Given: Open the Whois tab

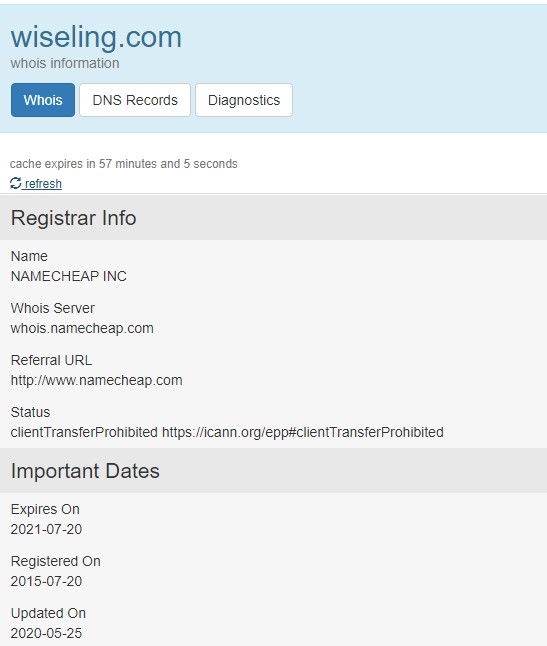Looking at the screenshot, I should pyautogui.click(x=43, y=100).
